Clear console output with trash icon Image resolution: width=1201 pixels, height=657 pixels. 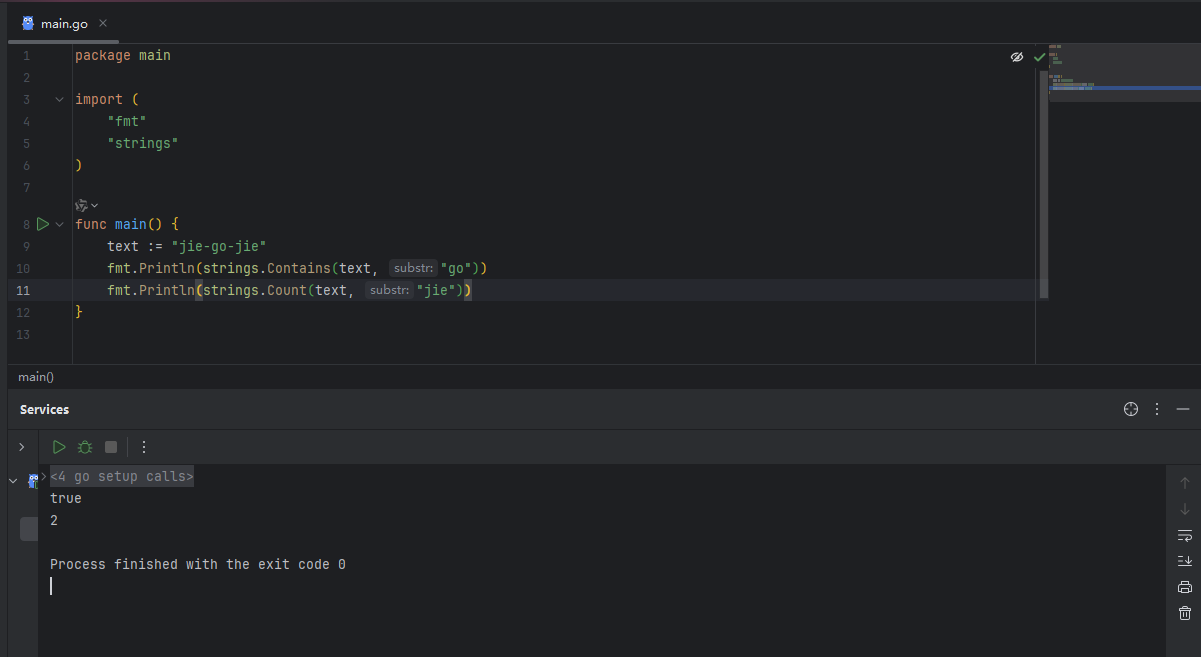click(1185, 613)
